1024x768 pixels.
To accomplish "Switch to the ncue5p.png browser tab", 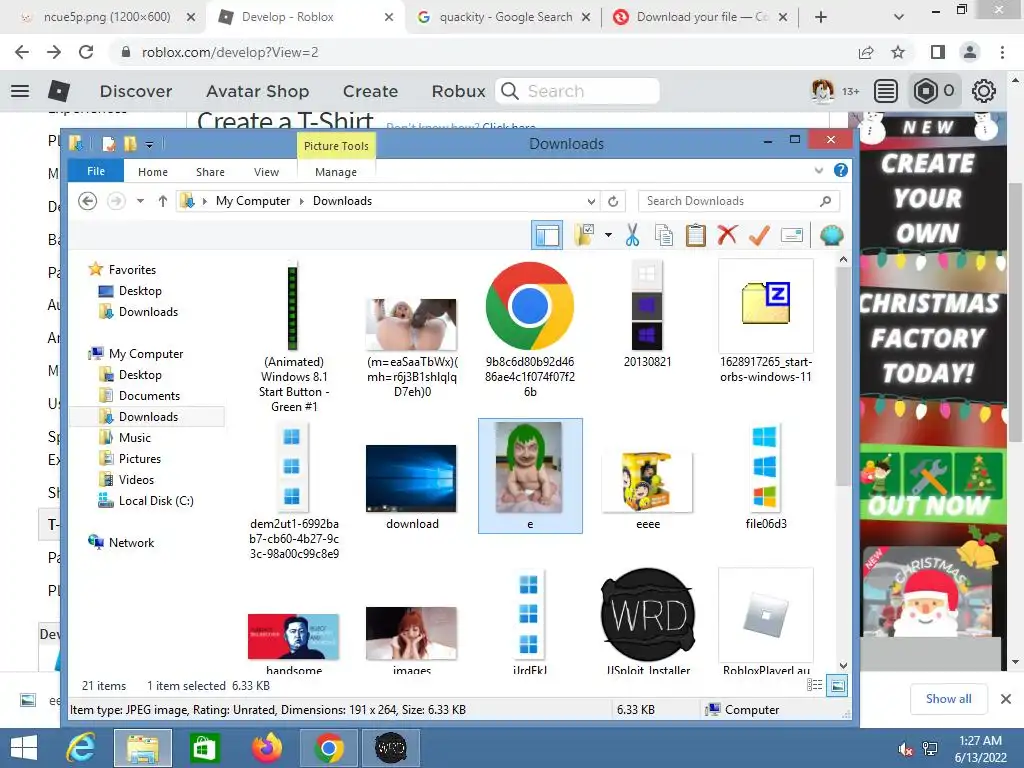I will (x=106, y=17).
